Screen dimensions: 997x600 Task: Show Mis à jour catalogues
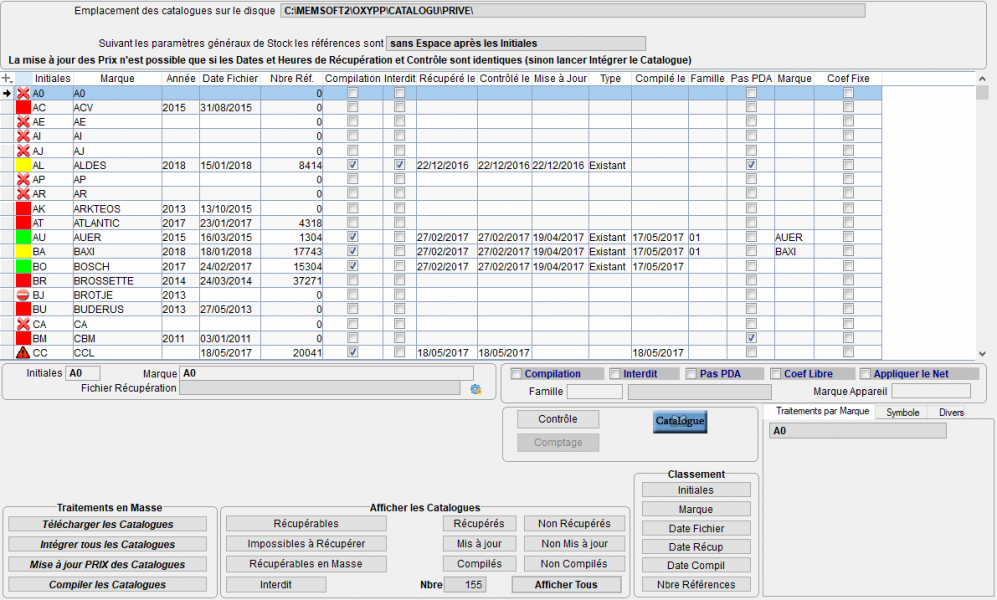479,544
